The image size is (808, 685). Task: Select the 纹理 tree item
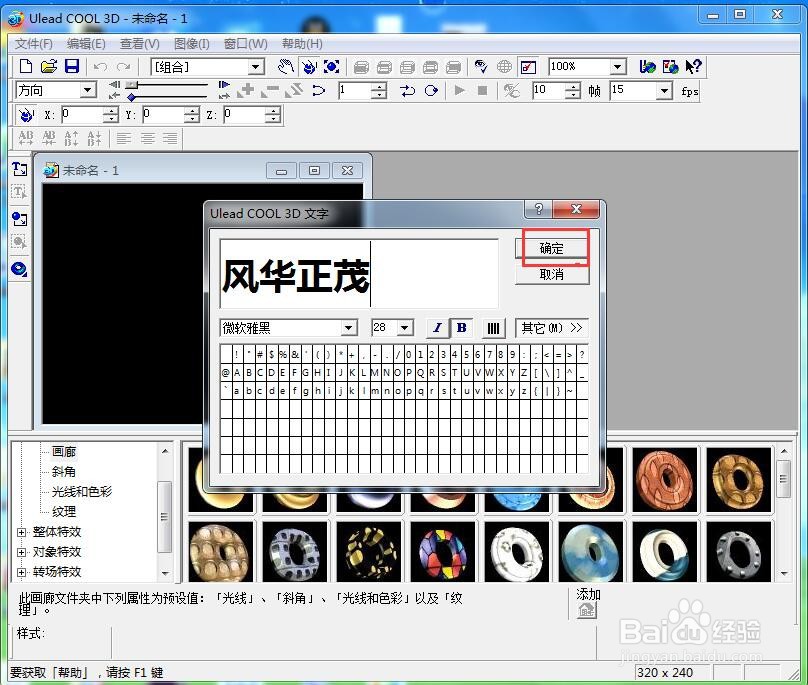64,512
